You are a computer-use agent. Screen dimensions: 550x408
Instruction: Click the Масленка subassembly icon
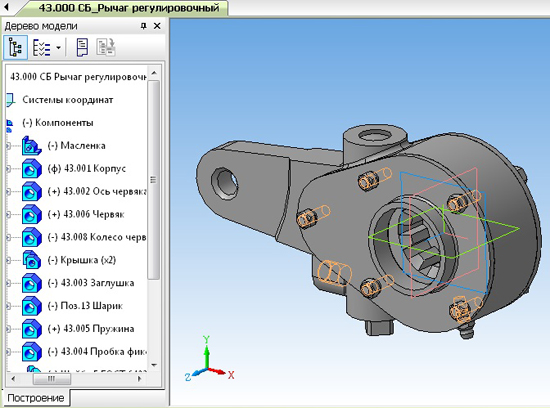click(x=32, y=146)
